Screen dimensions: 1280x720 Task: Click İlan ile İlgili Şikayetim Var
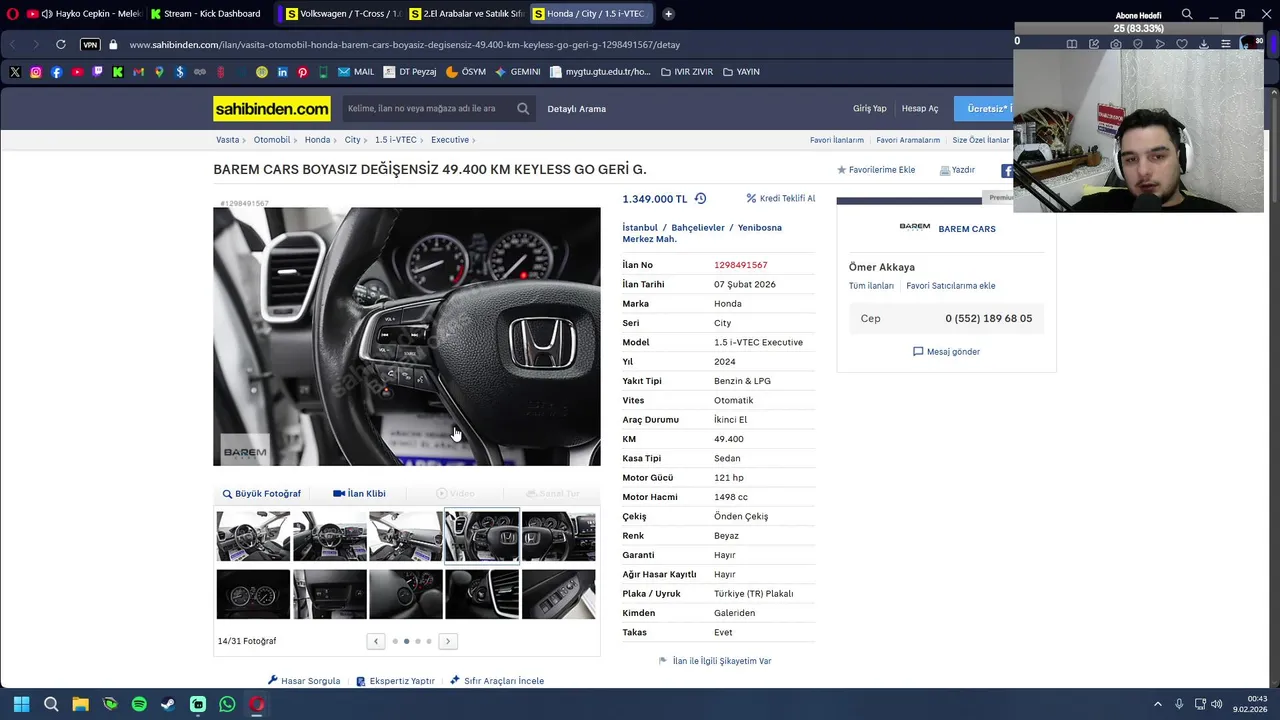[715, 661]
